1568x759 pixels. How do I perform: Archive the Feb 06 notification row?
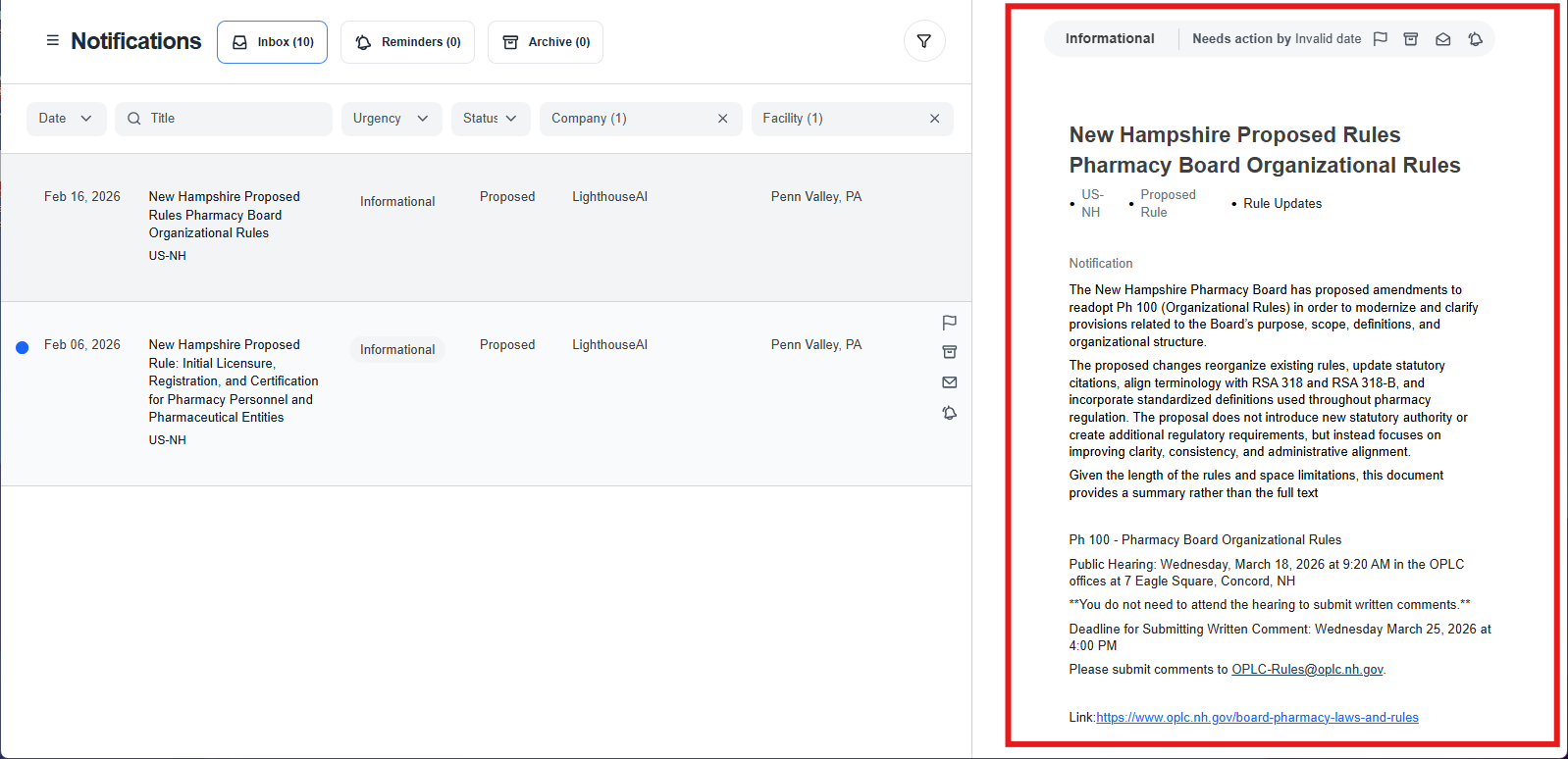(x=949, y=352)
